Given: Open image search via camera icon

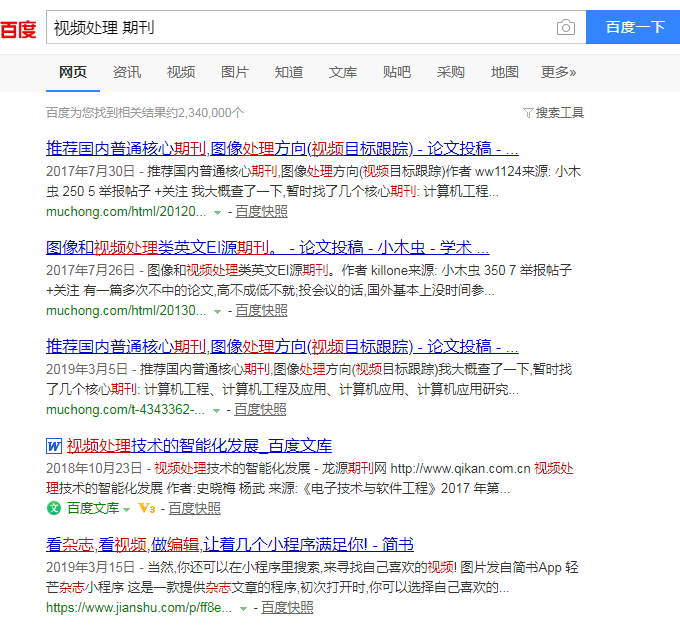Looking at the screenshot, I should pos(566,27).
